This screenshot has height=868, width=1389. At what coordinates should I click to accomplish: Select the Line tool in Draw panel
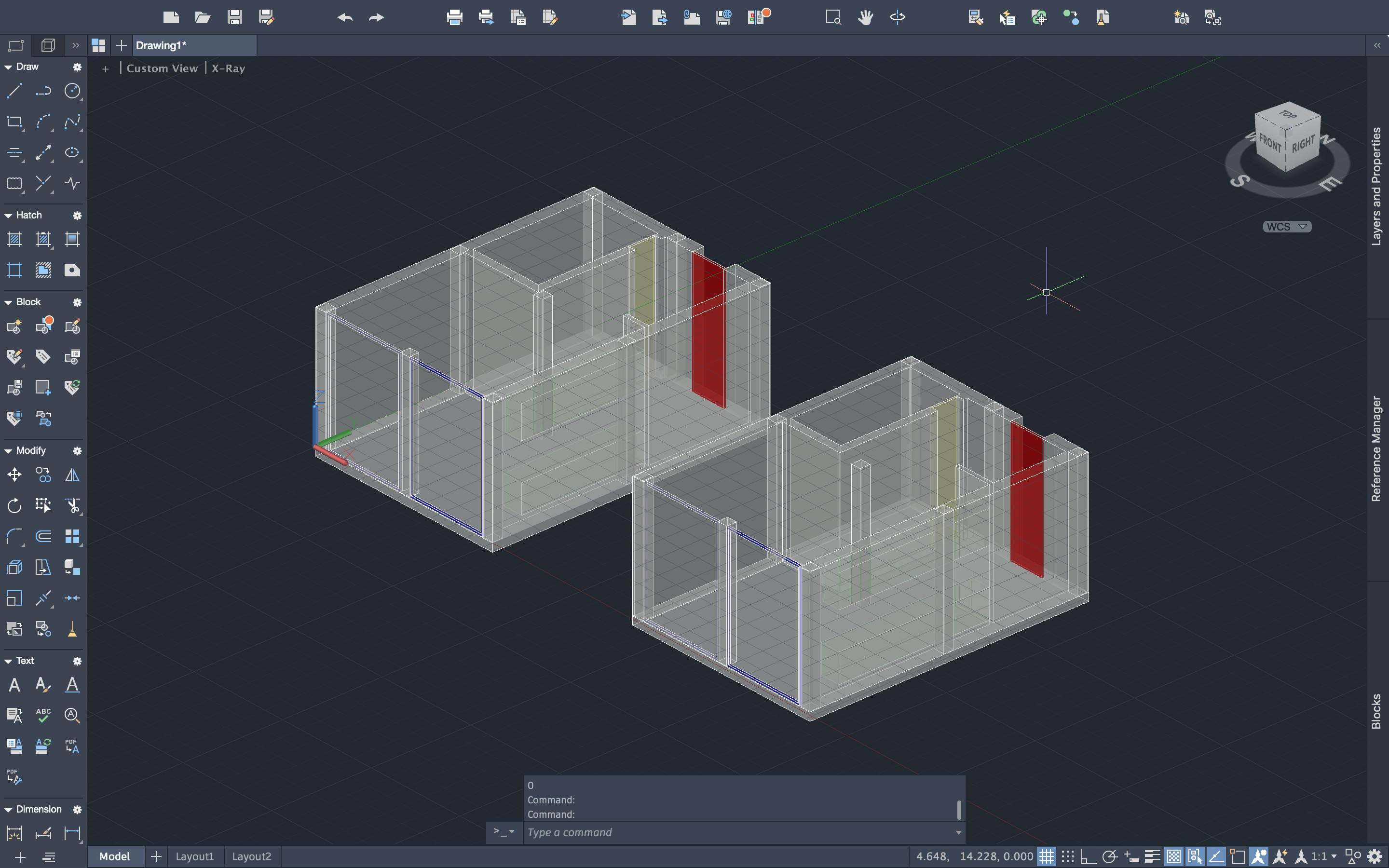[x=14, y=91]
